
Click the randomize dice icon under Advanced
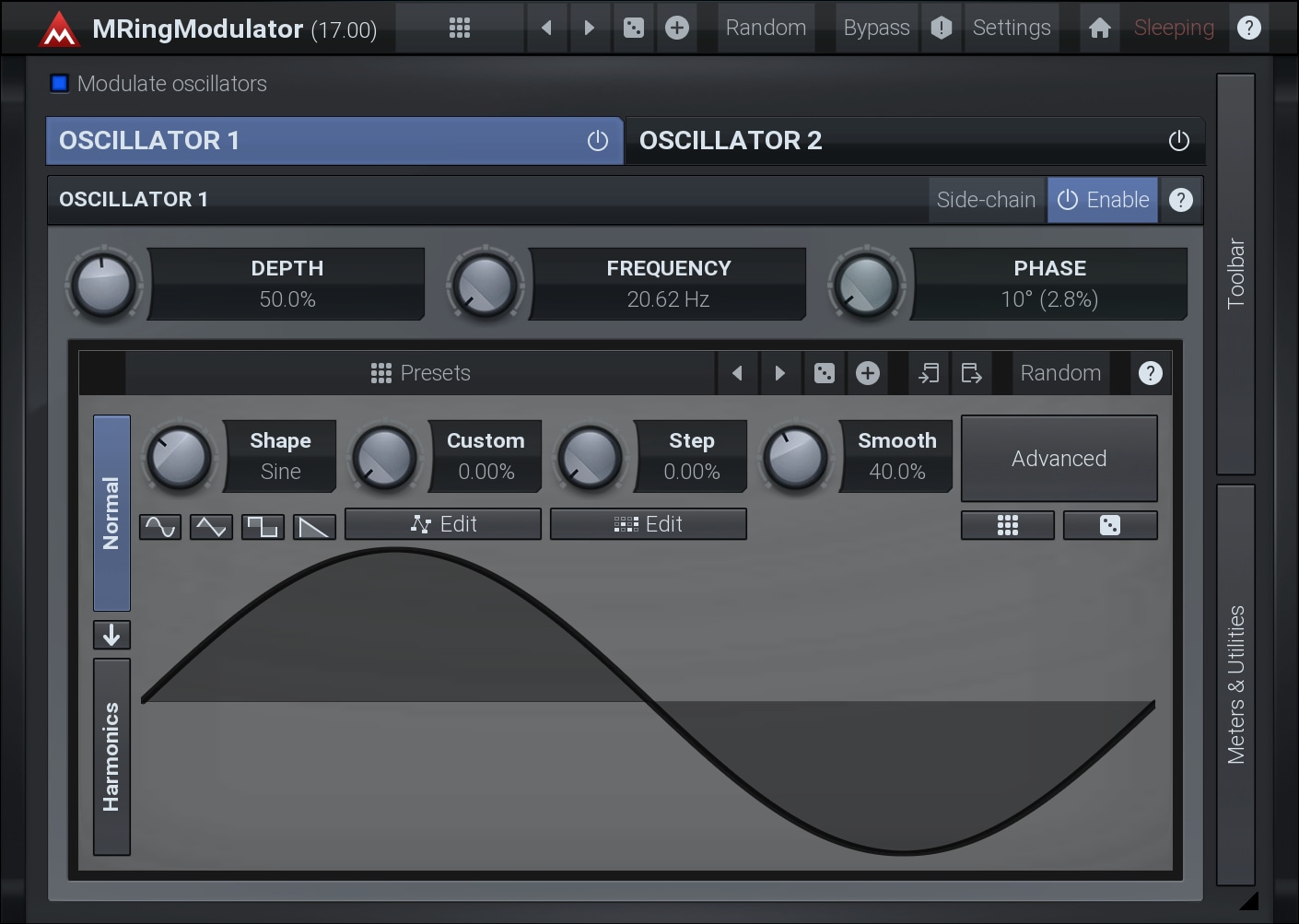[1109, 525]
